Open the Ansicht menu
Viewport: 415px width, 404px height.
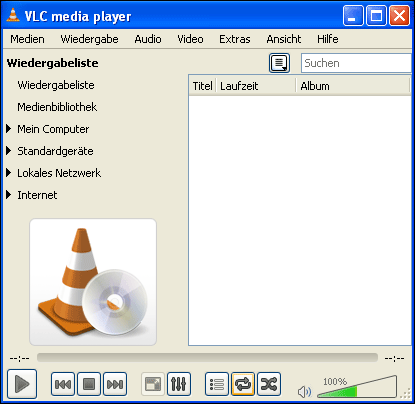coord(284,39)
